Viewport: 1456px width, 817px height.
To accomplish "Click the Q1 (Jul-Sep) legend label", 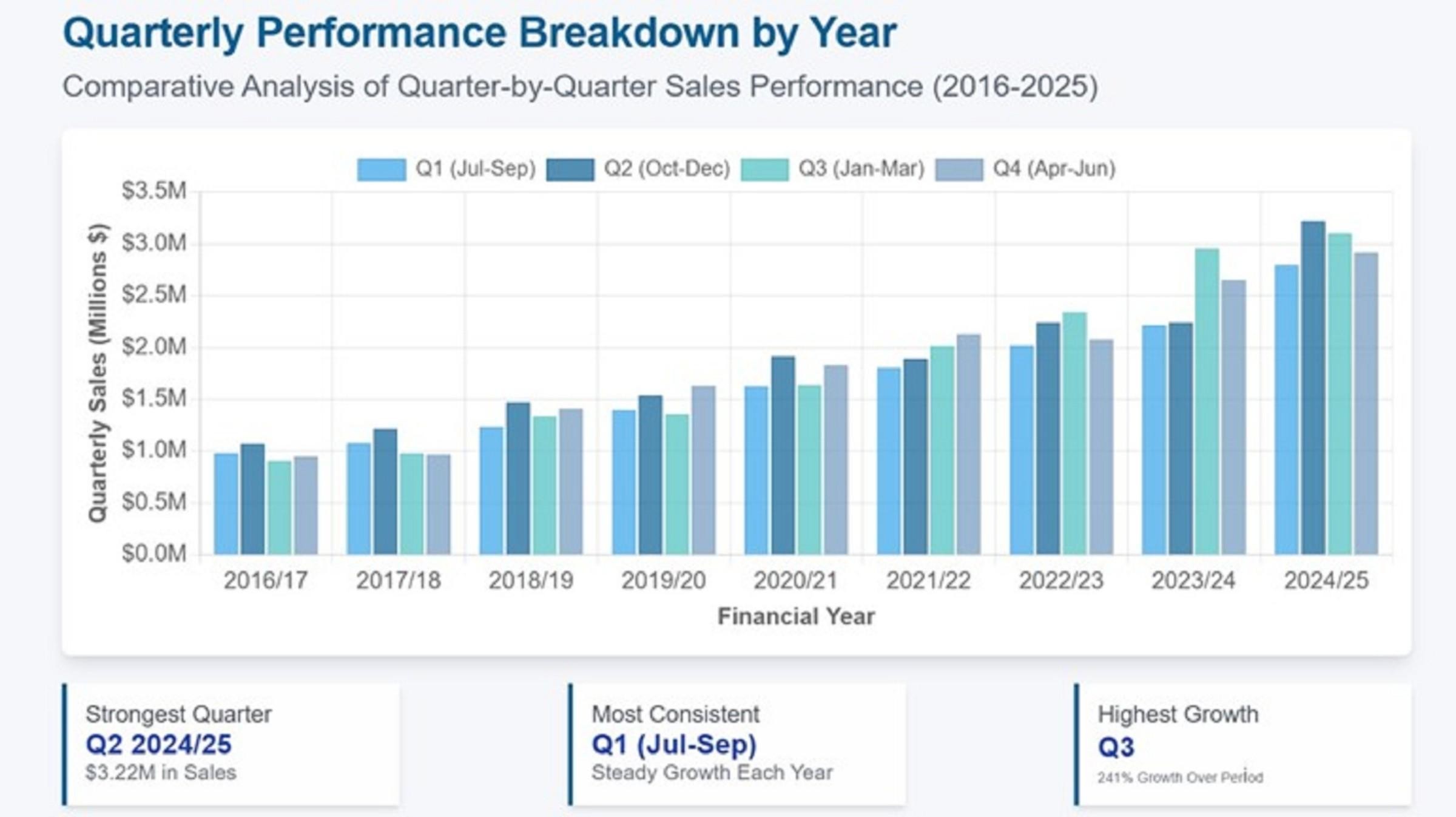I will [475, 168].
